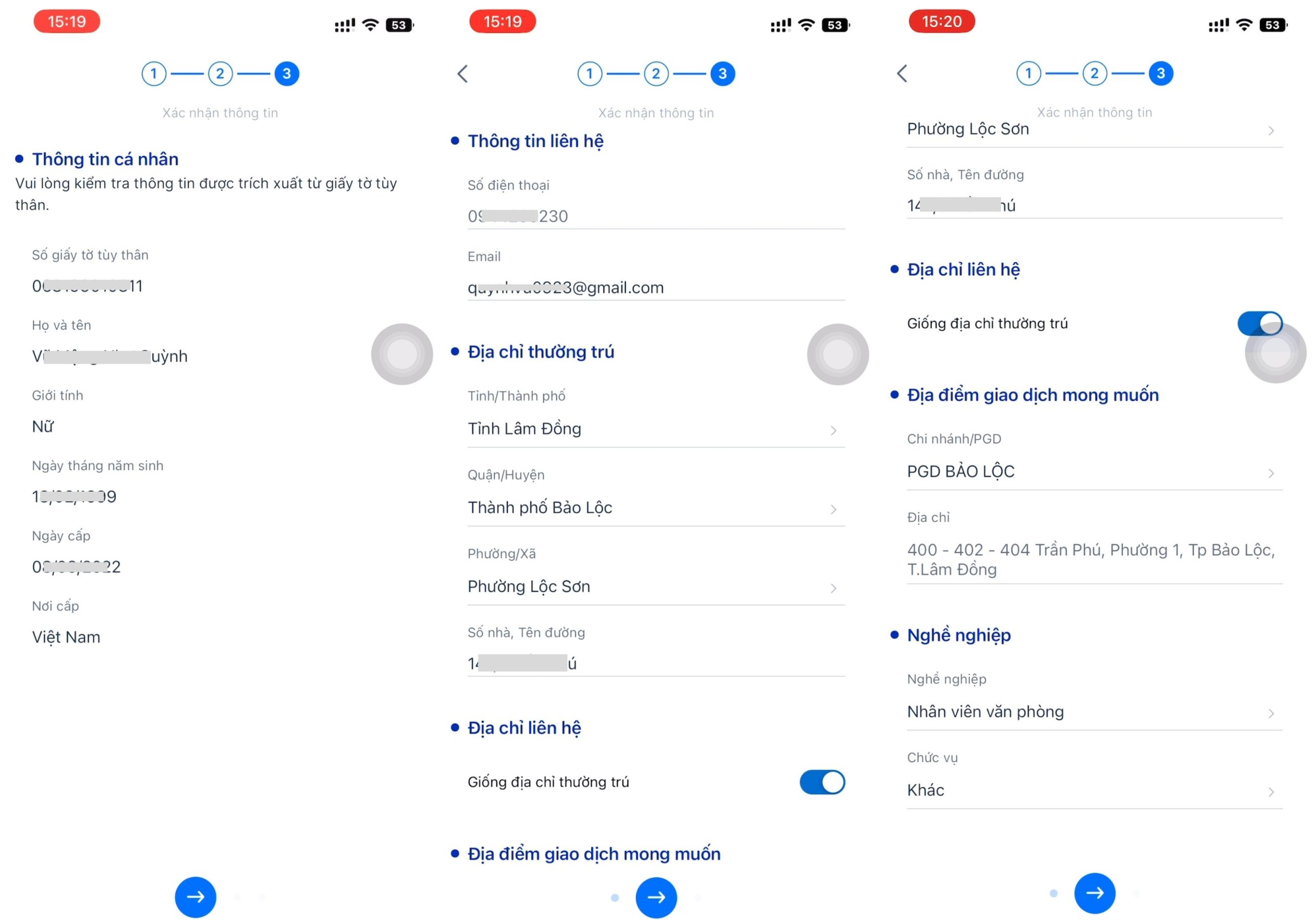This screenshot has height=924, width=1314.
Task: Tap step 2 circle in progress indicator
Action: (x=222, y=73)
